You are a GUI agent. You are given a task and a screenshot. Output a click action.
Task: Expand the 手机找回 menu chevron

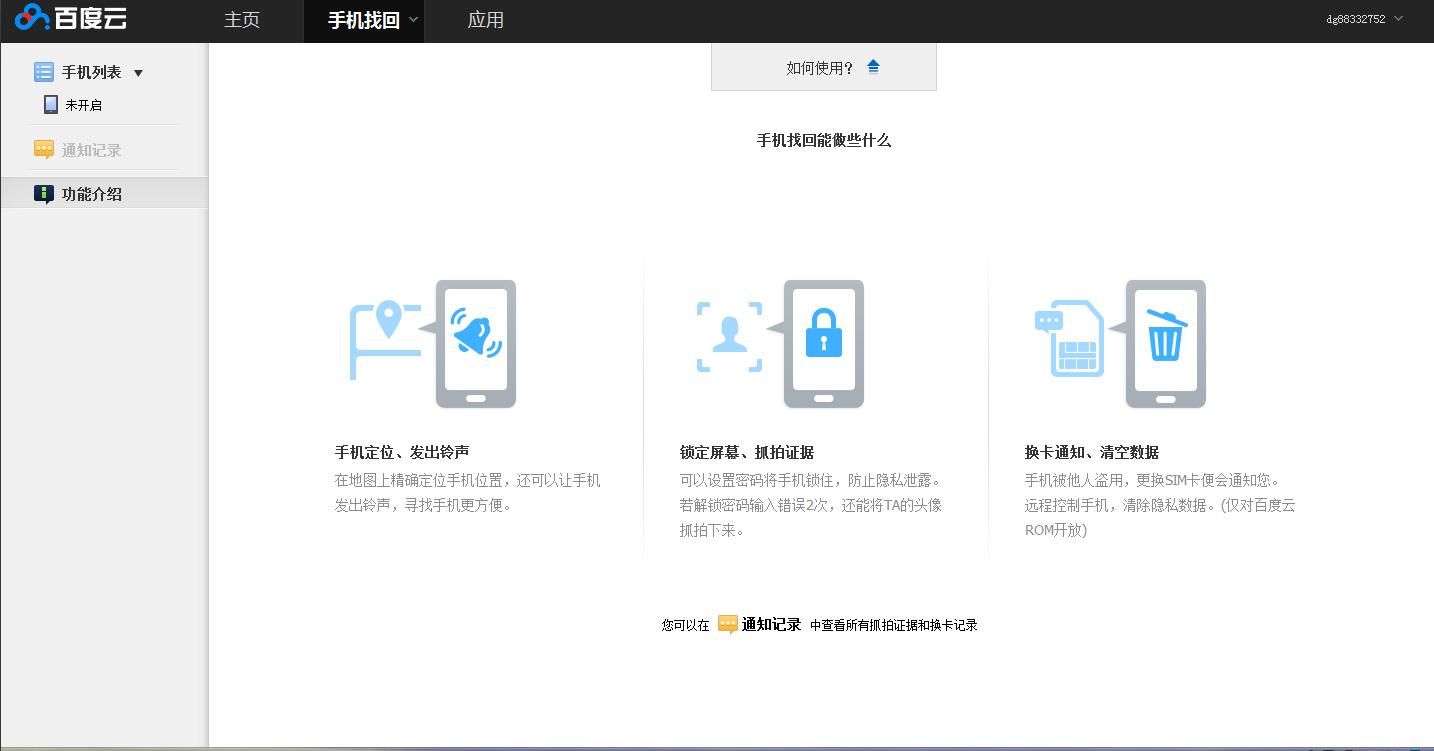(413, 20)
